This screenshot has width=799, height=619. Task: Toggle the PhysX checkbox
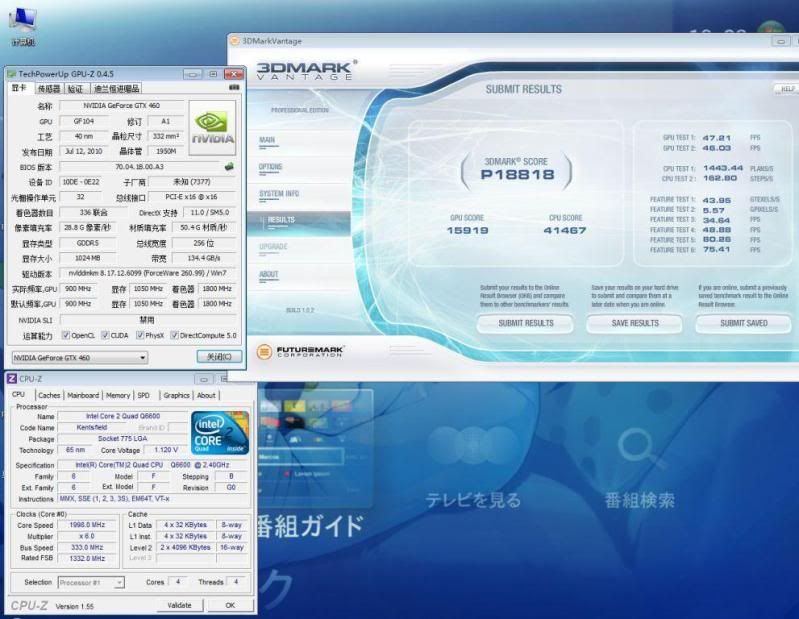coord(139,335)
